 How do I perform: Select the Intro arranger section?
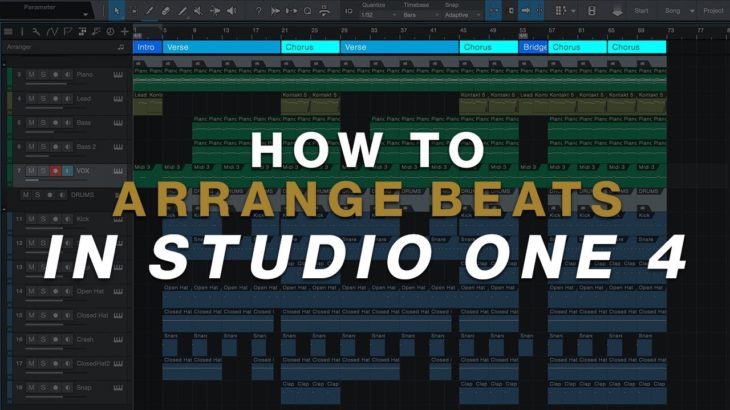point(148,47)
